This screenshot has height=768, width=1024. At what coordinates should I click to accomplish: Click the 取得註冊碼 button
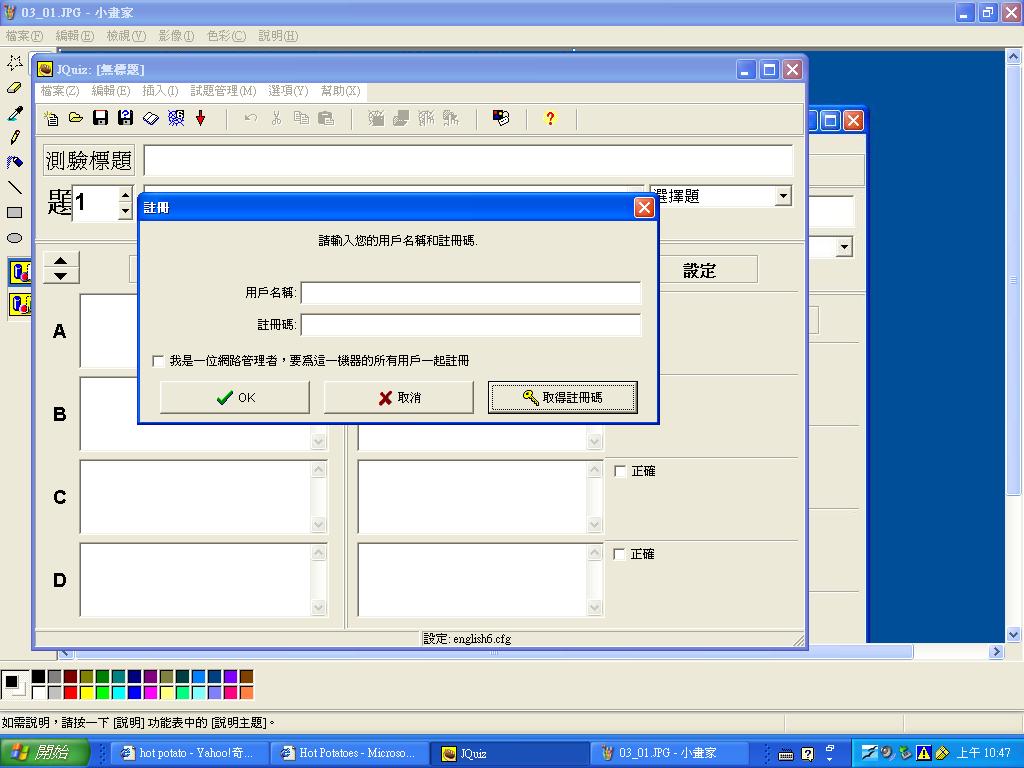pos(562,397)
